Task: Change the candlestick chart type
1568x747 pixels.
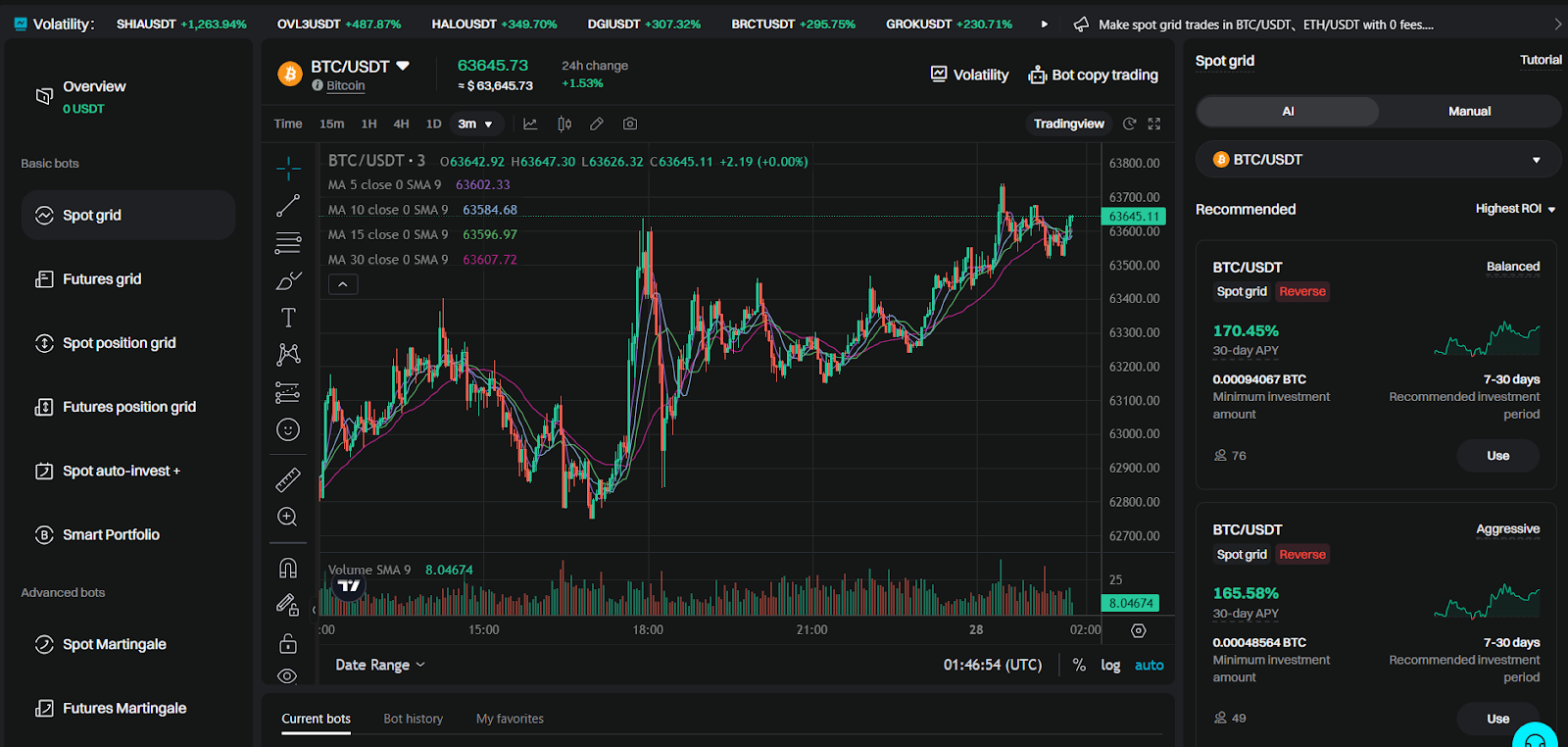Action: tap(564, 124)
